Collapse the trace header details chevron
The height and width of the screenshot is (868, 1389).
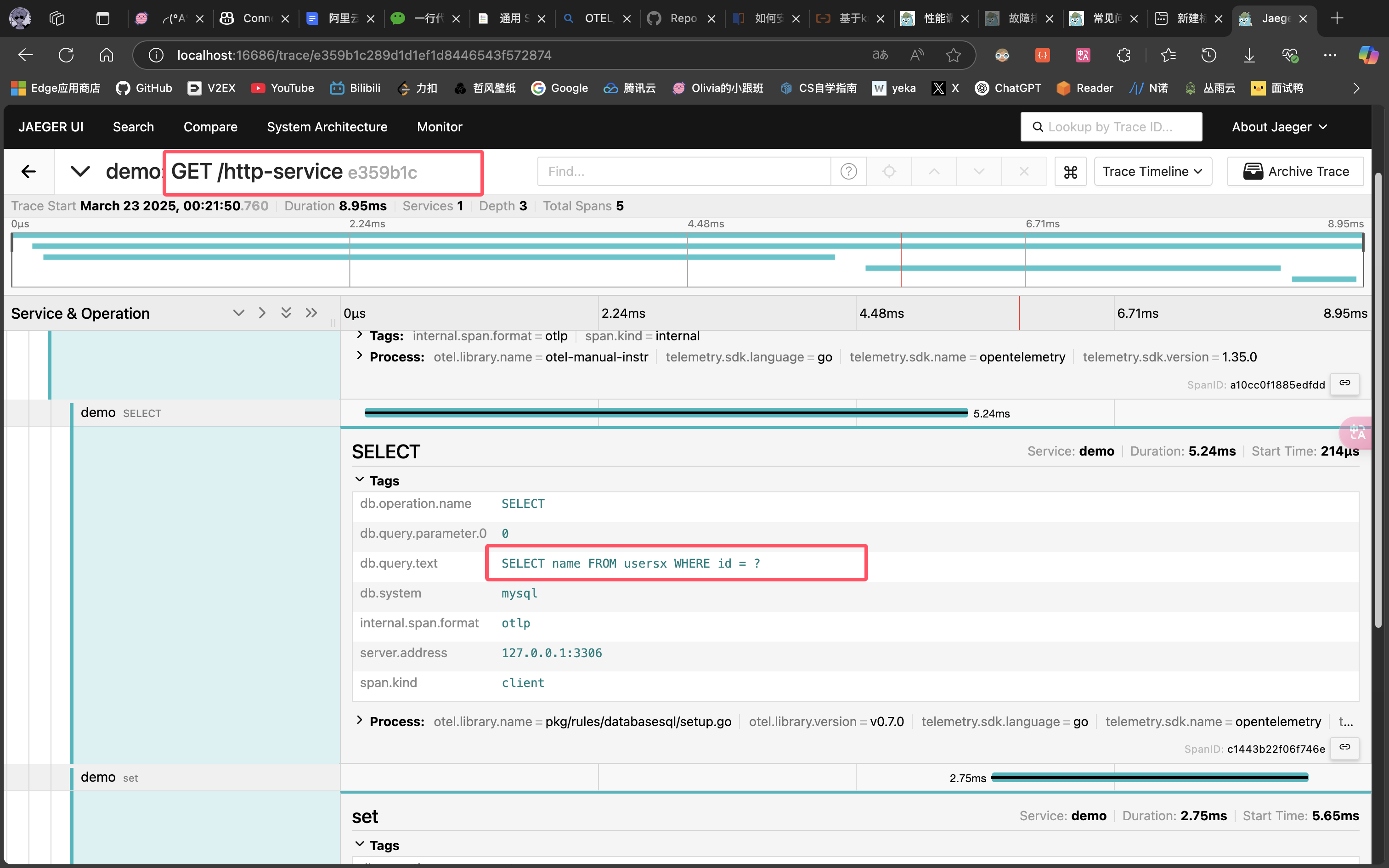pos(80,172)
